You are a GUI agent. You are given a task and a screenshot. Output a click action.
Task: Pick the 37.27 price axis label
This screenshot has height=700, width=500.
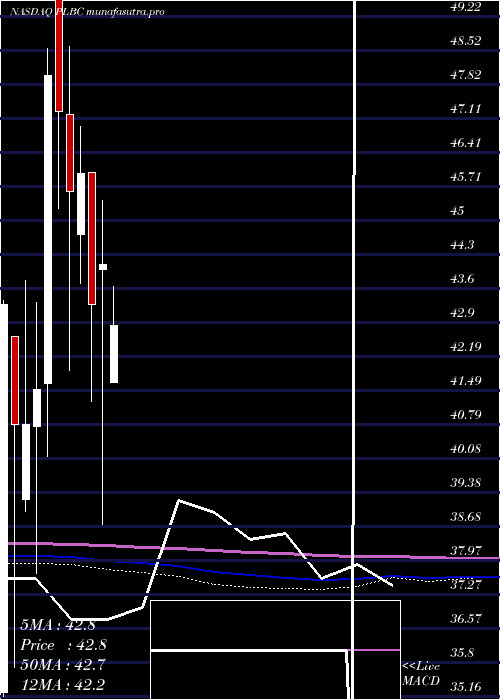pyautogui.click(x=466, y=584)
